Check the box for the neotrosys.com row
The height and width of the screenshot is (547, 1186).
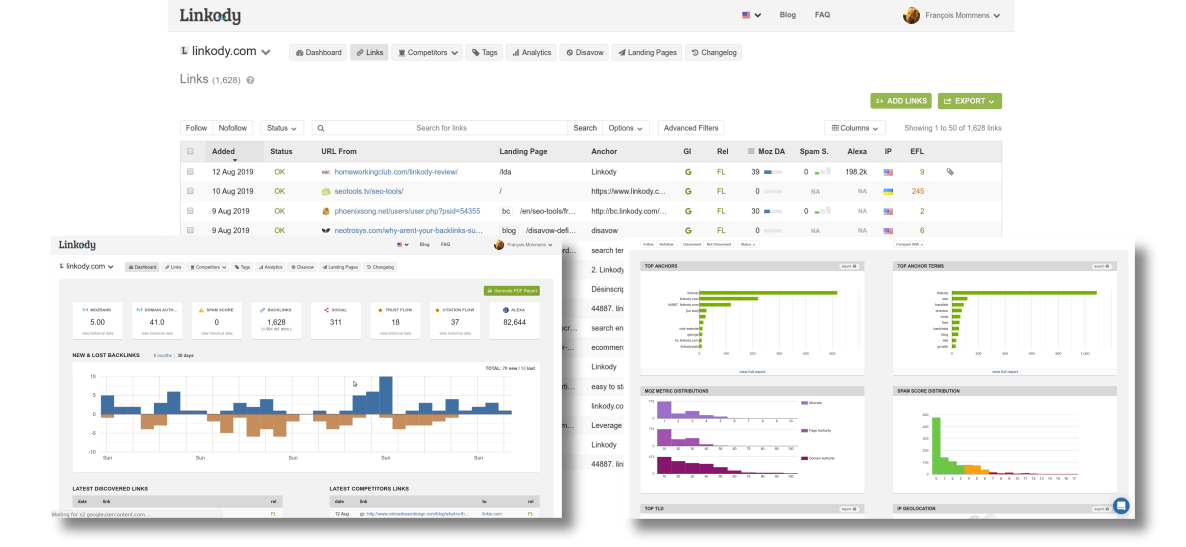(191, 231)
